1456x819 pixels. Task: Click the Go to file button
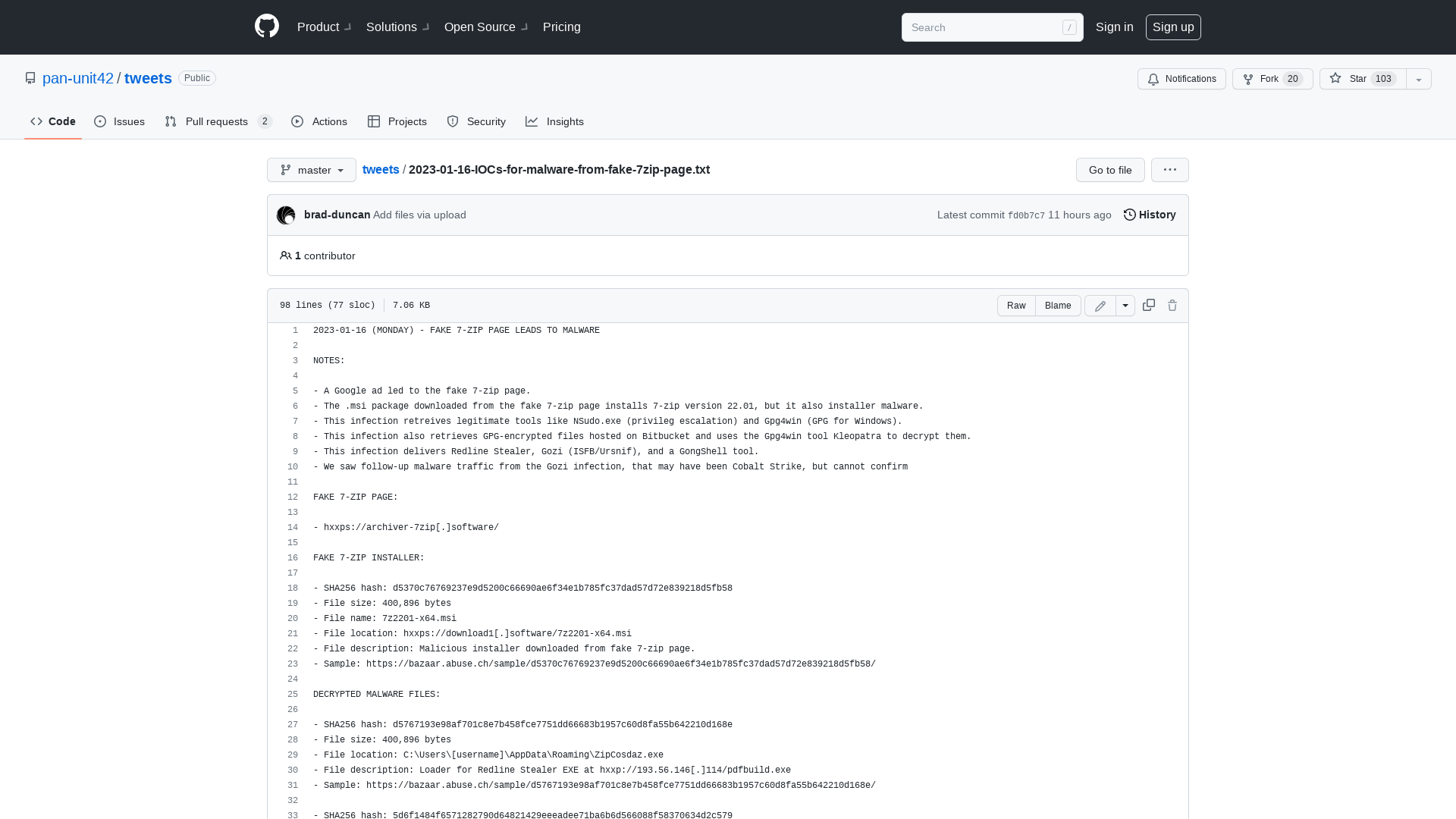coord(1110,169)
